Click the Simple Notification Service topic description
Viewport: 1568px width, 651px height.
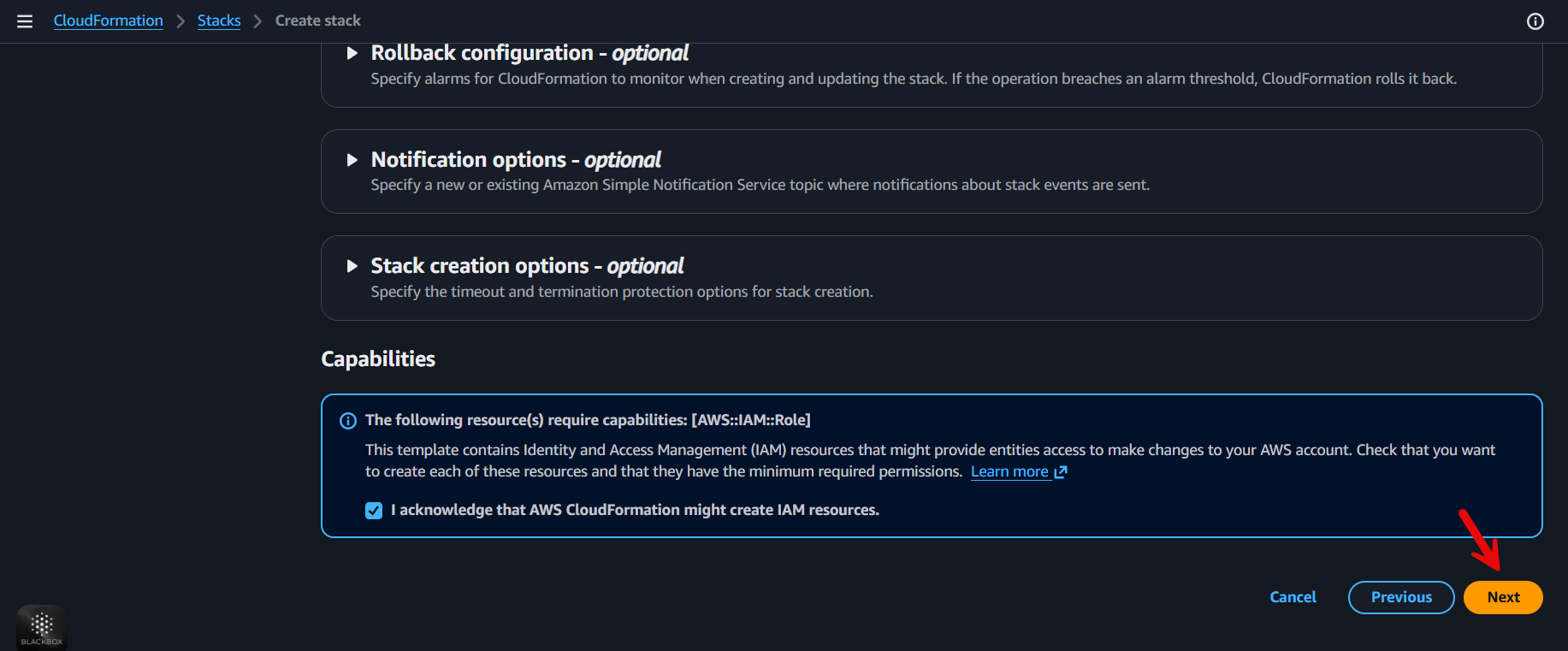pos(760,185)
